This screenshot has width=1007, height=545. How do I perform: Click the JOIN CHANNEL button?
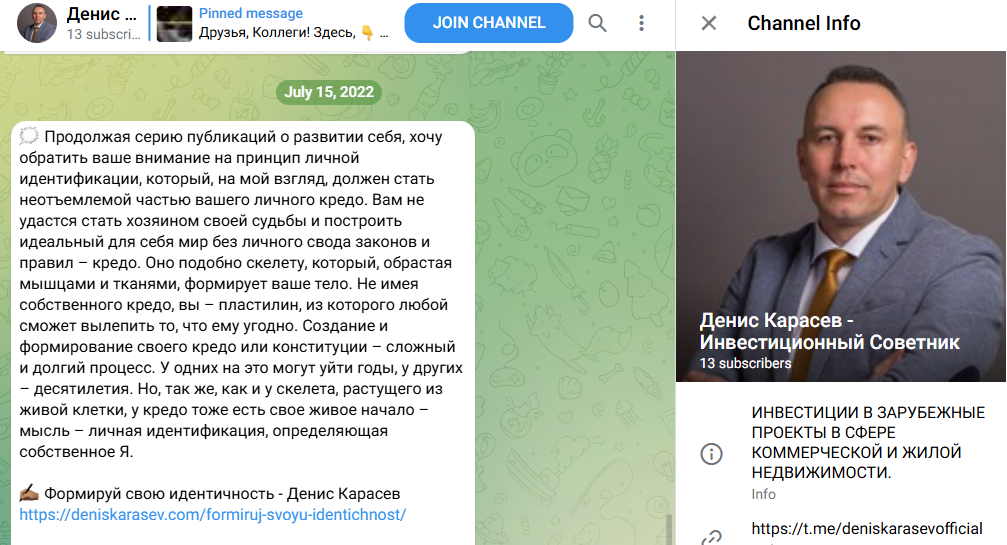tap(489, 23)
